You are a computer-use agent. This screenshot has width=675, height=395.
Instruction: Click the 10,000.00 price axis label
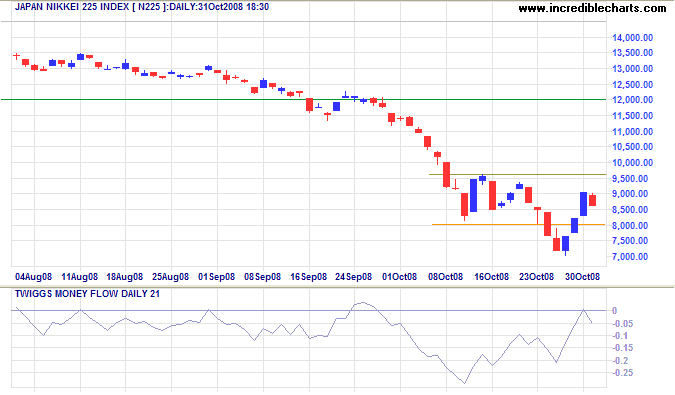tap(632, 163)
